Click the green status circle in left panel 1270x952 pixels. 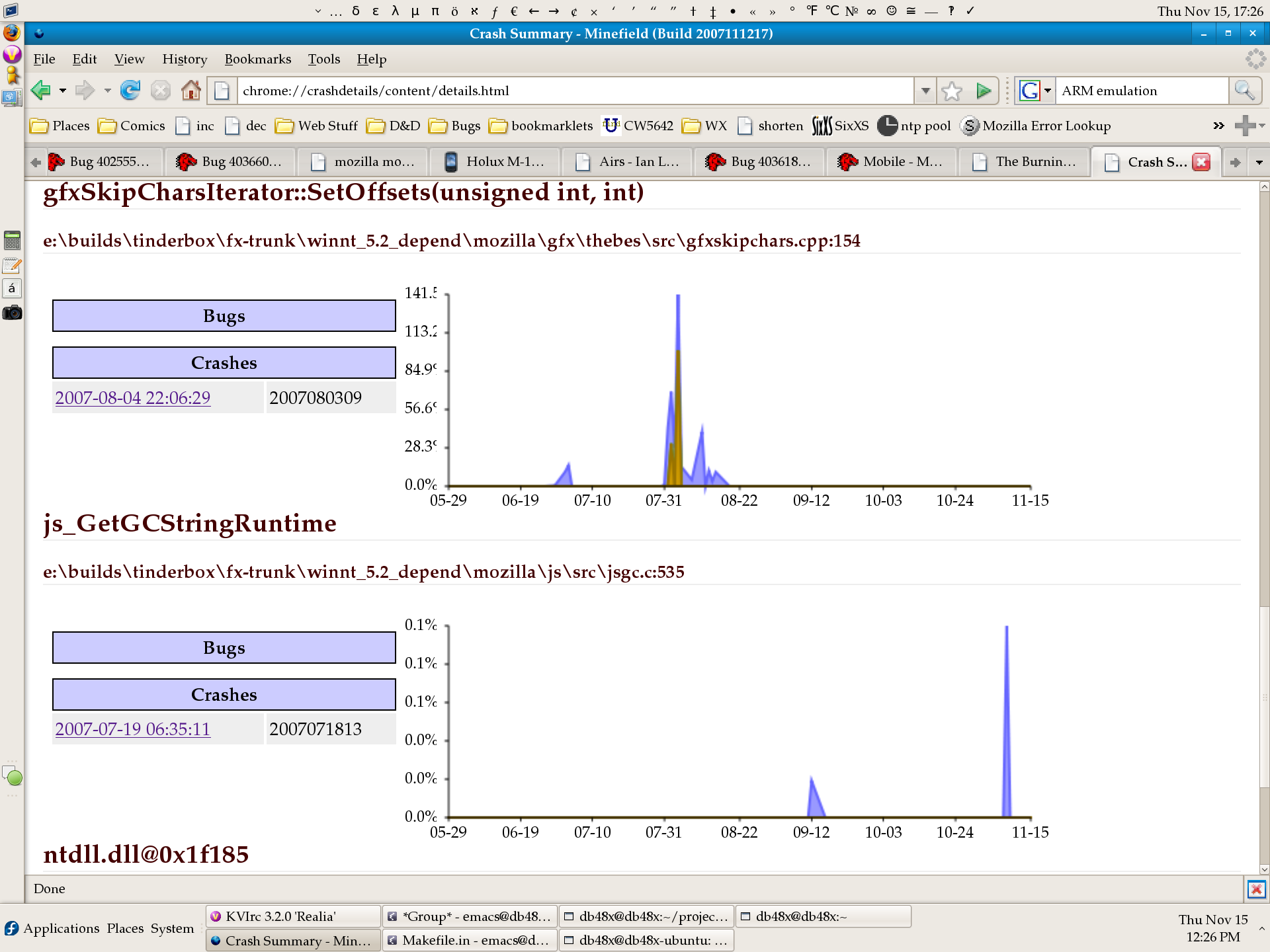point(15,777)
